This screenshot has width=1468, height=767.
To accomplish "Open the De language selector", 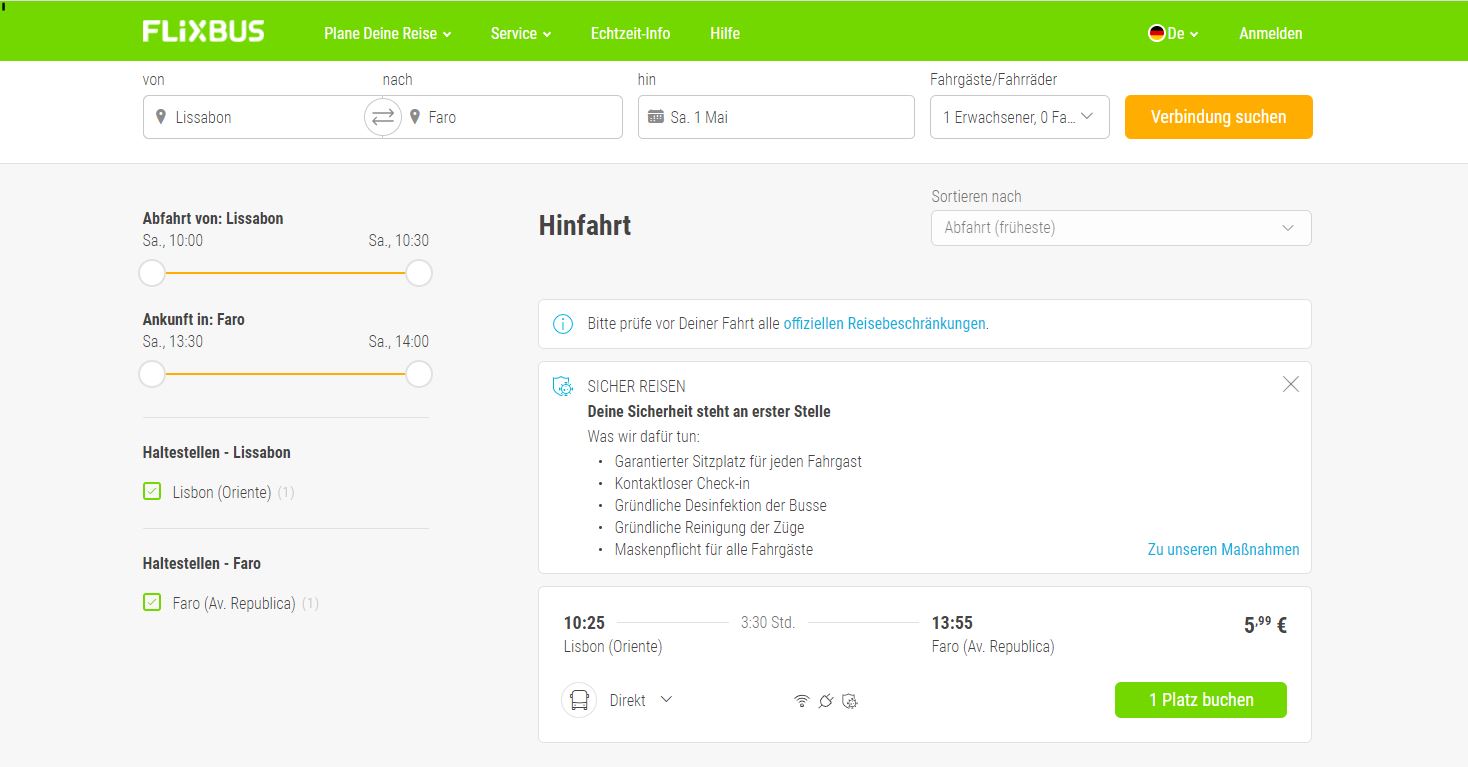I will click(1174, 33).
